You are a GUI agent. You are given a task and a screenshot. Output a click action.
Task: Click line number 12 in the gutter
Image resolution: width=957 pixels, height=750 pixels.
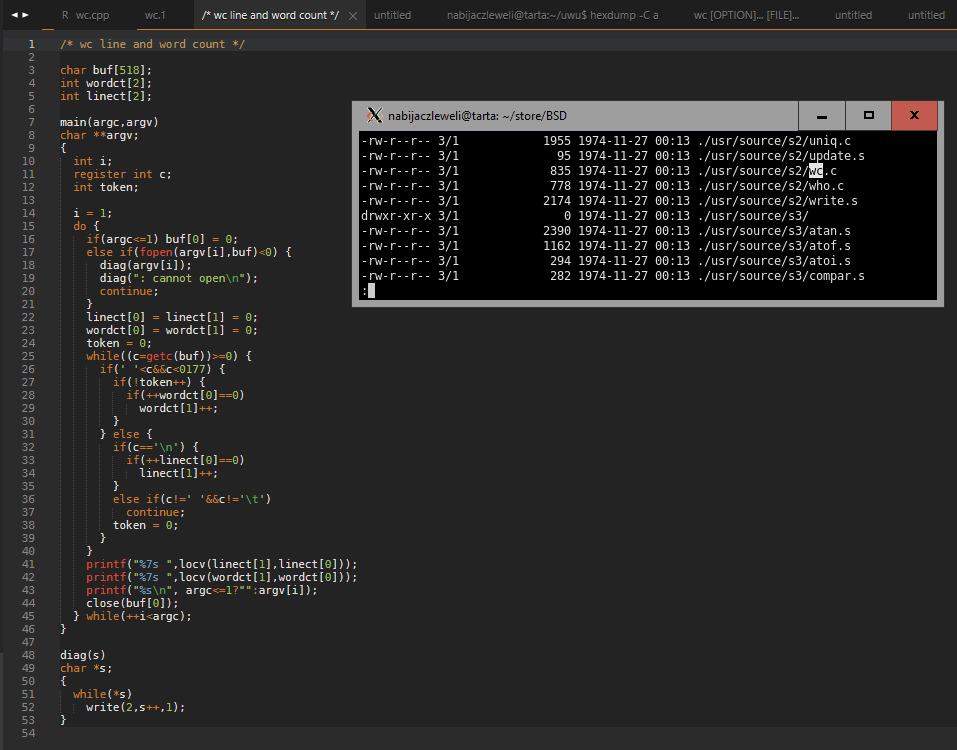(x=30, y=187)
